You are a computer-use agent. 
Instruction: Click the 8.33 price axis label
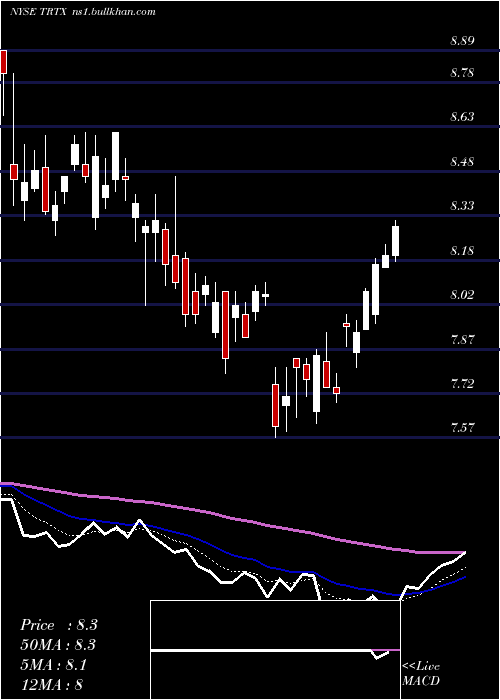click(462, 206)
